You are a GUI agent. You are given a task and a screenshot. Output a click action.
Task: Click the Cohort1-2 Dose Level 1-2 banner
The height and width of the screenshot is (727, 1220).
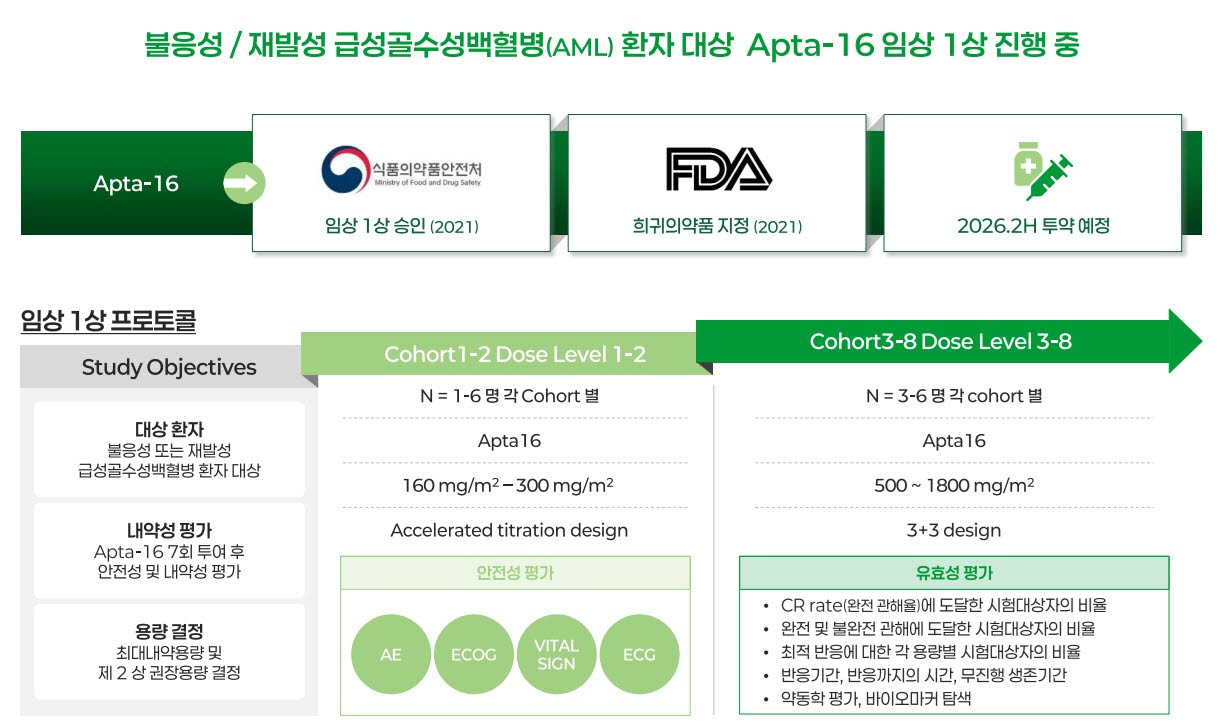coord(507,354)
